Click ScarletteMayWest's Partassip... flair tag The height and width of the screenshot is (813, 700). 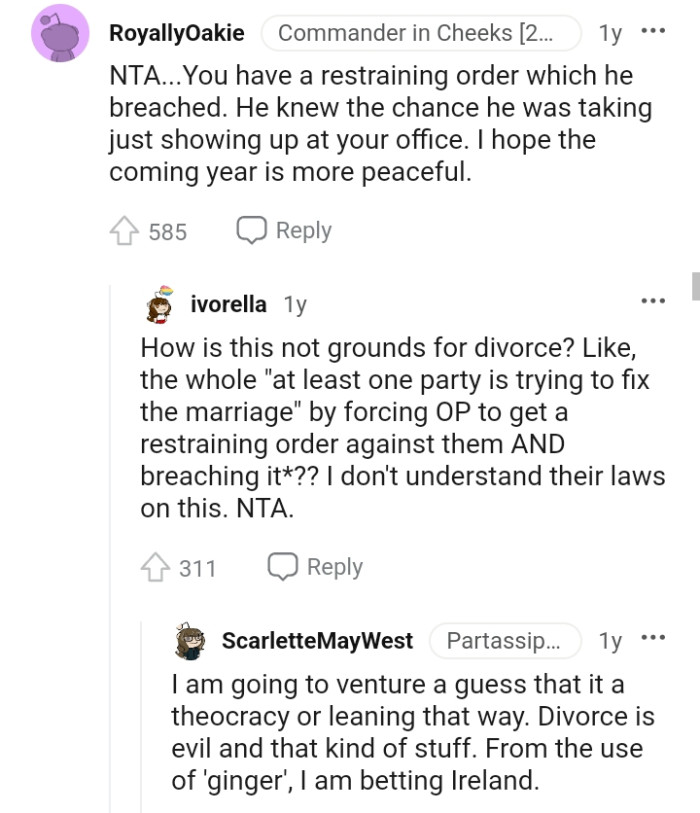click(x=505, y=641)
